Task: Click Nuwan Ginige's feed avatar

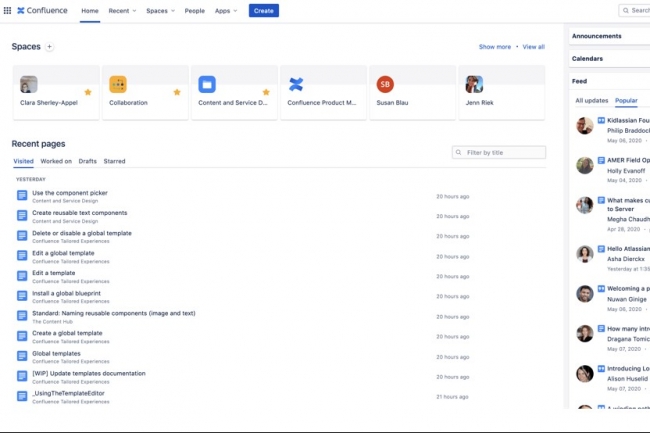Action: (585, 294)
